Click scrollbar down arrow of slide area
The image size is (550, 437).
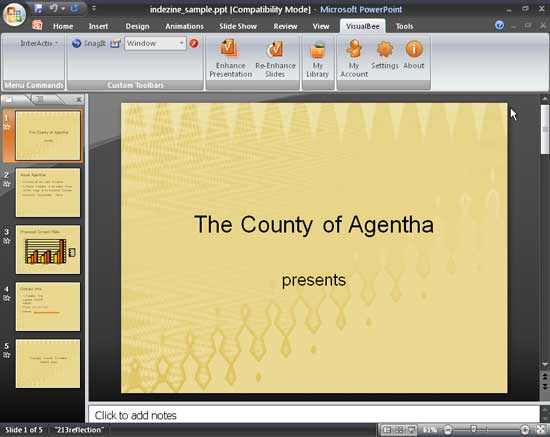click(x=545, y=365)
